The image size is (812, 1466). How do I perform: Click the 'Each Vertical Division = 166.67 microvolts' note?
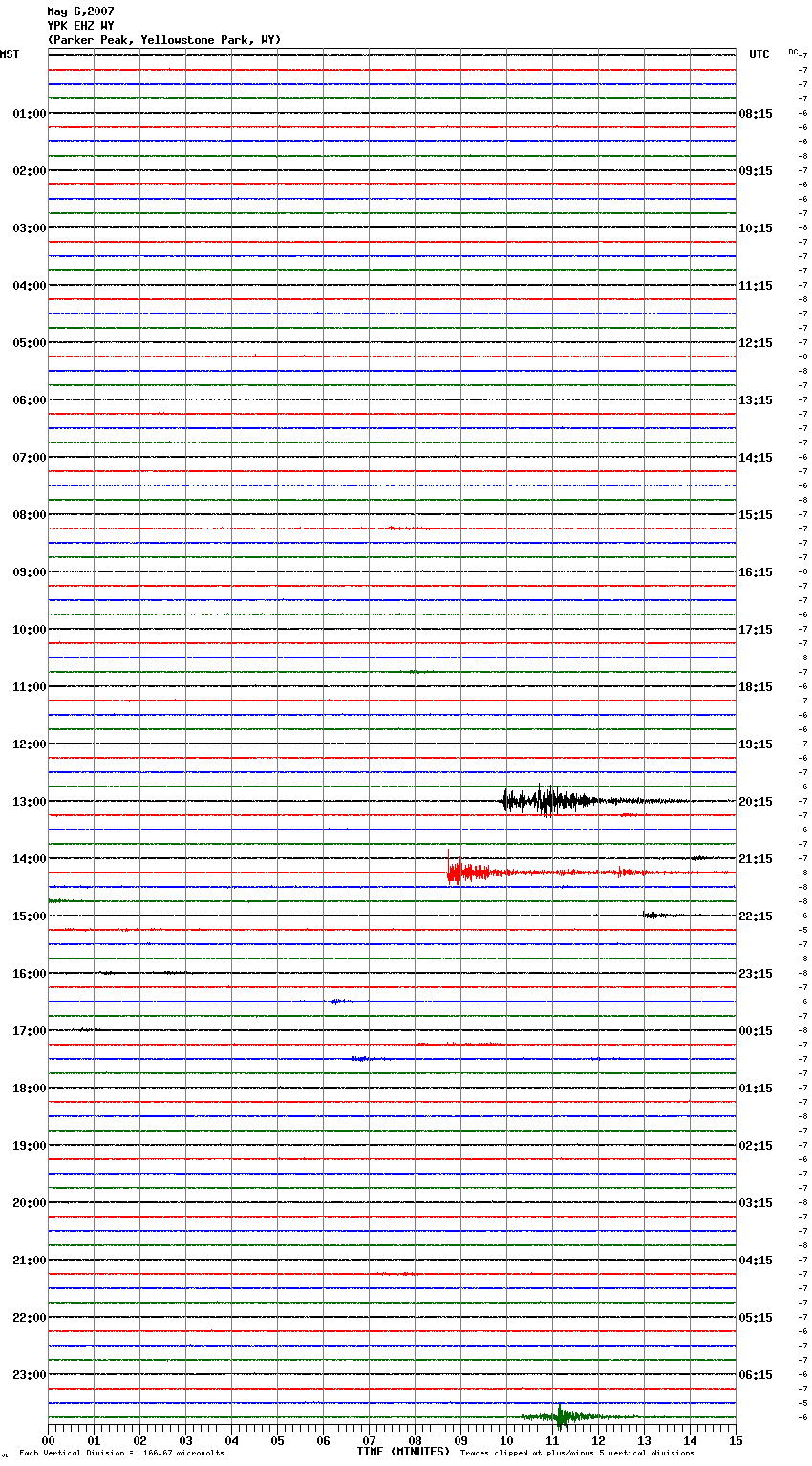[x=121, y=1454]
